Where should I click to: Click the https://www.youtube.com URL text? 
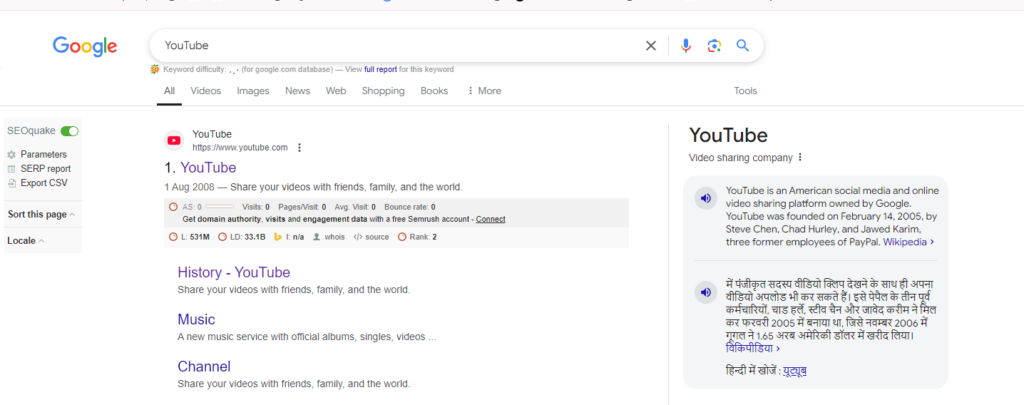(240, 148)
